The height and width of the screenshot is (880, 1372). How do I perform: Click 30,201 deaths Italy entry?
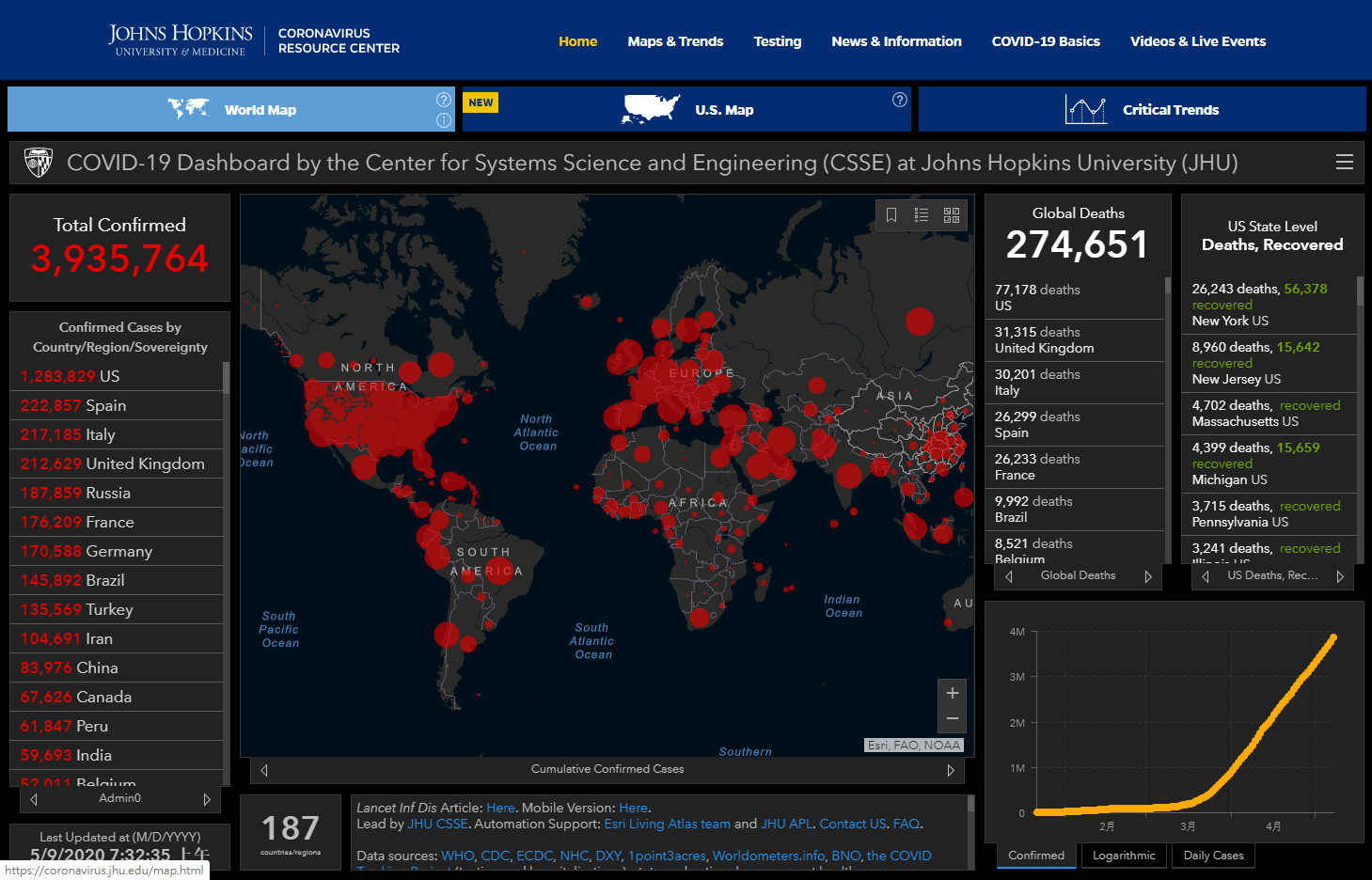1075,383
